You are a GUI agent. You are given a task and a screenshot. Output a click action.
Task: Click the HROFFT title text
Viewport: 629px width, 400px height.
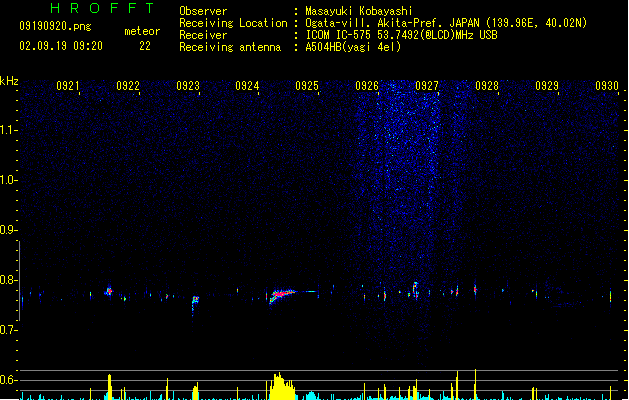pyautogui.click(x=102, y=8)
